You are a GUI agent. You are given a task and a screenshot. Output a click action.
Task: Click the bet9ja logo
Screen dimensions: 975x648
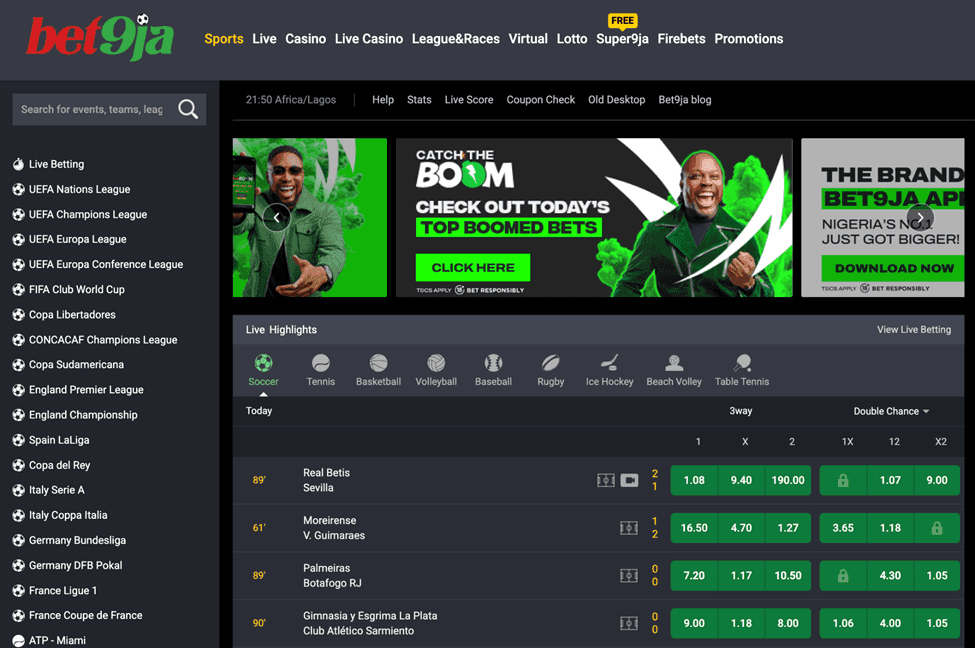[x=99, y=37]
